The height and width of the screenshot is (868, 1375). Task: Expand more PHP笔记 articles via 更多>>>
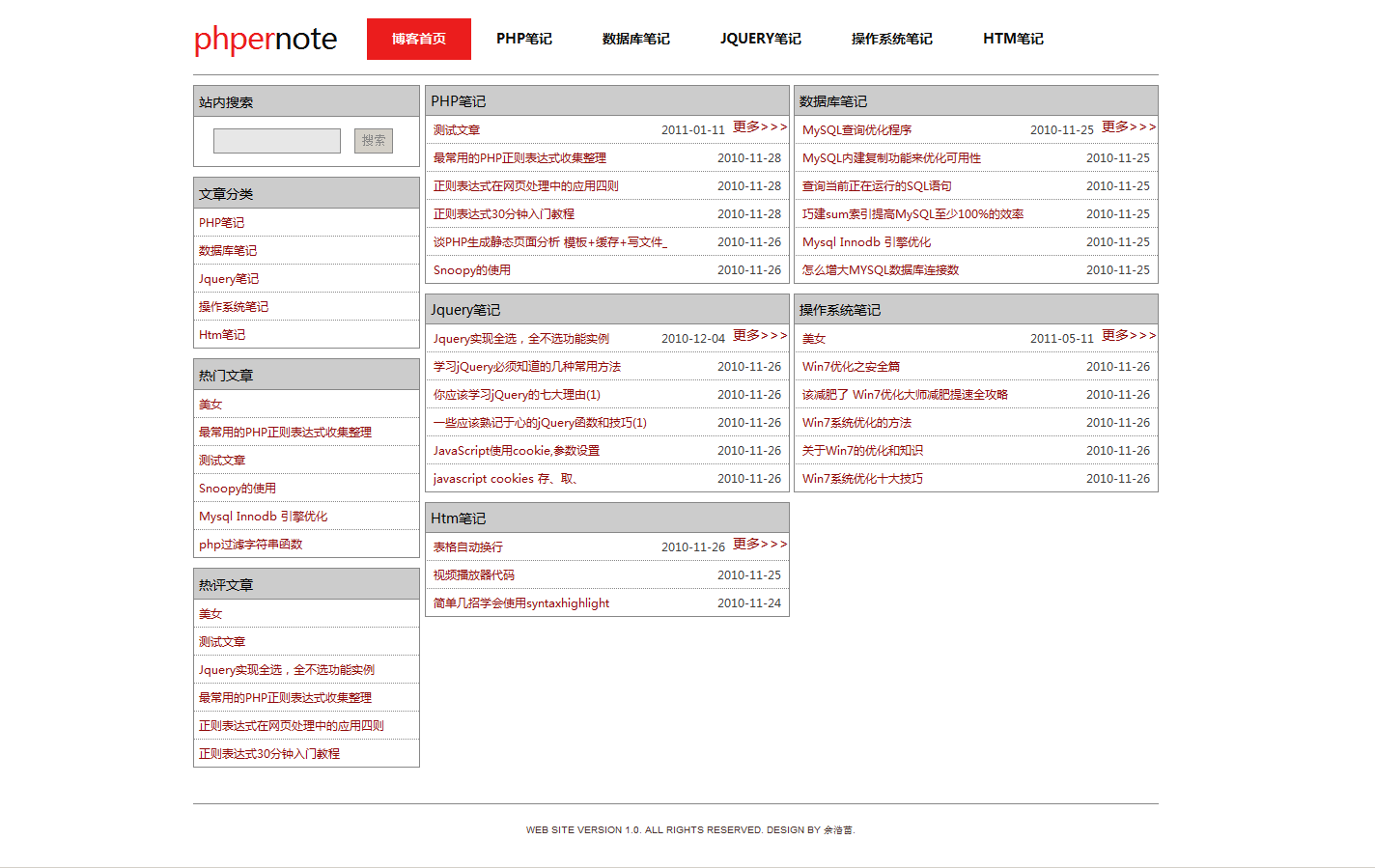[x=760, y=127]
